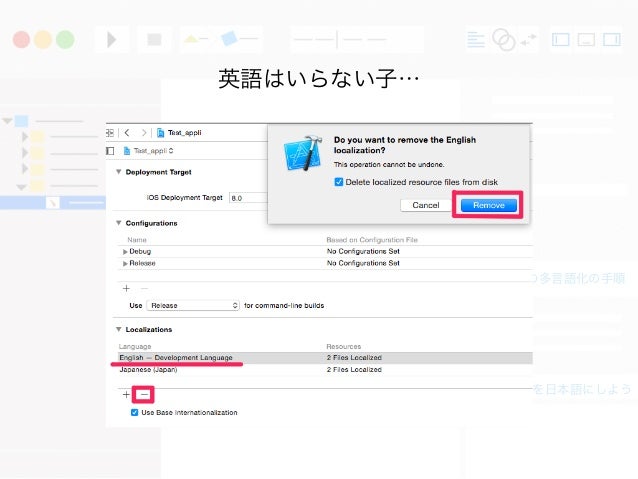Click the Test_appli breadcrumb in jump bar

pyautogui.click(x=179, y=133)
